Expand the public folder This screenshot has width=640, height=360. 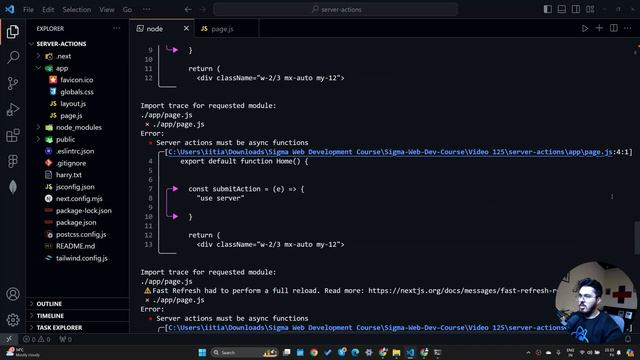78,139
